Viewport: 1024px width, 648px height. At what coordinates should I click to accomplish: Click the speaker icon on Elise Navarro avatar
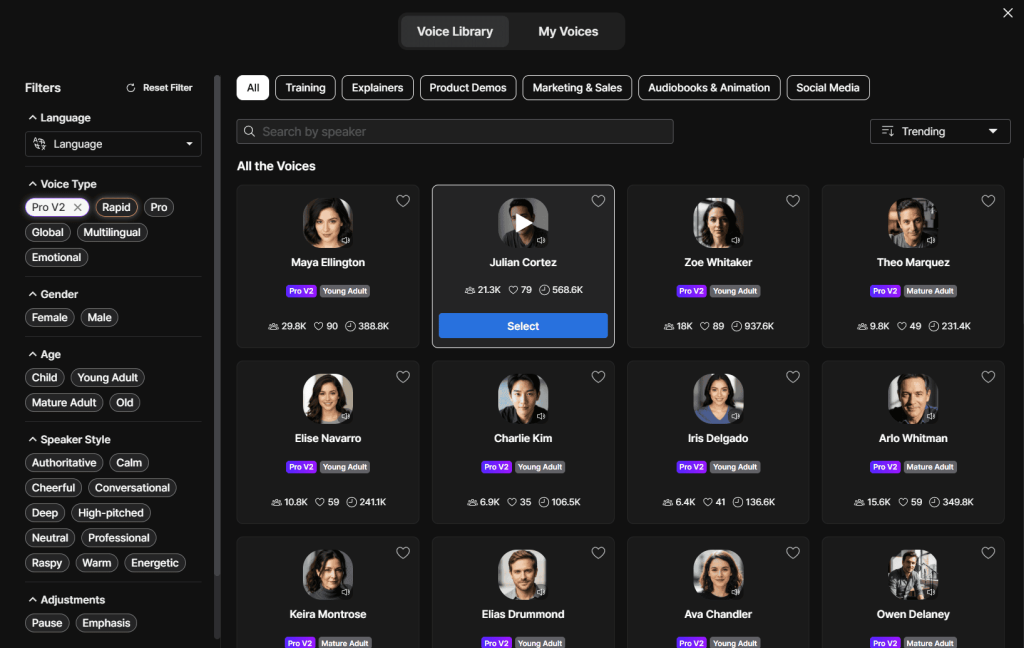(346, 416)
